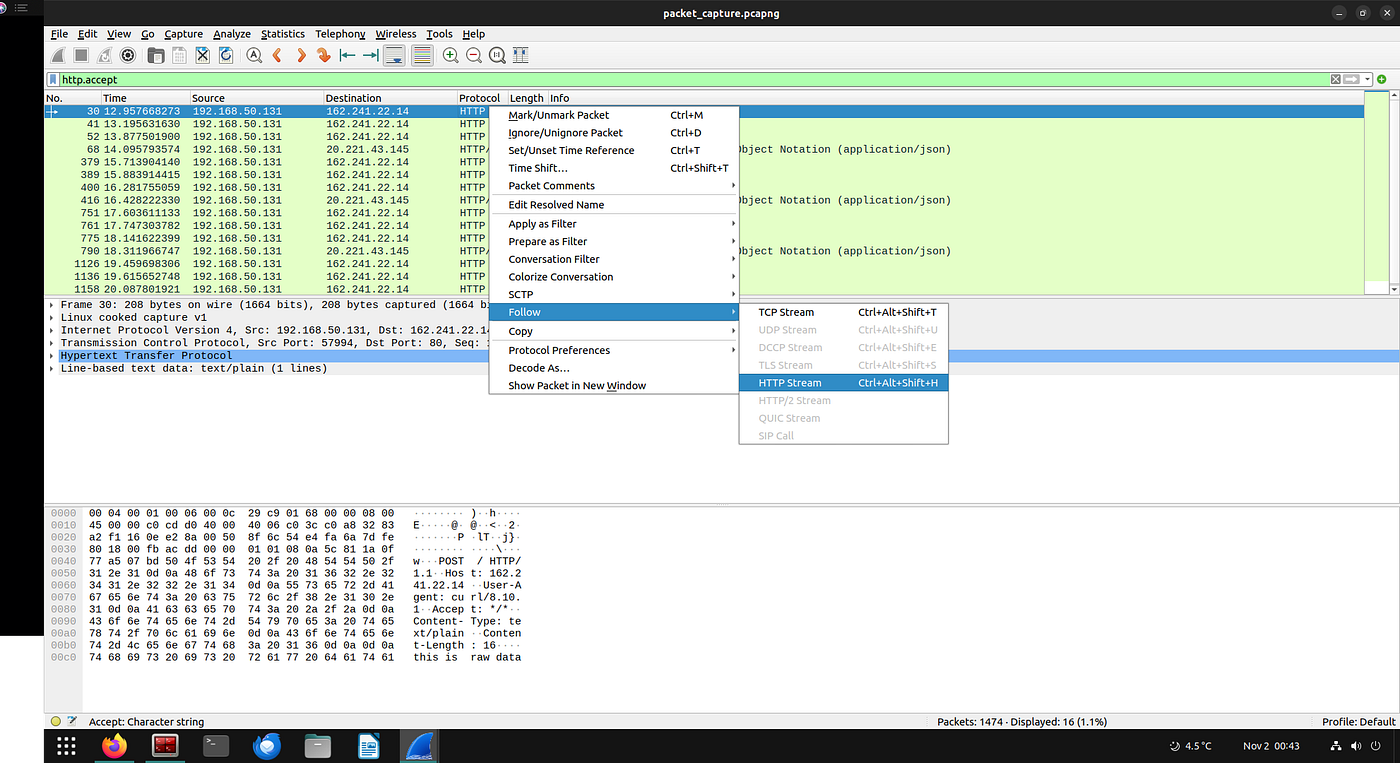The width and height of the screenshot is (1400, 763).
Task: Expand the Hypertext Transfer Protocol row
Action: click(x=52, y=355)
